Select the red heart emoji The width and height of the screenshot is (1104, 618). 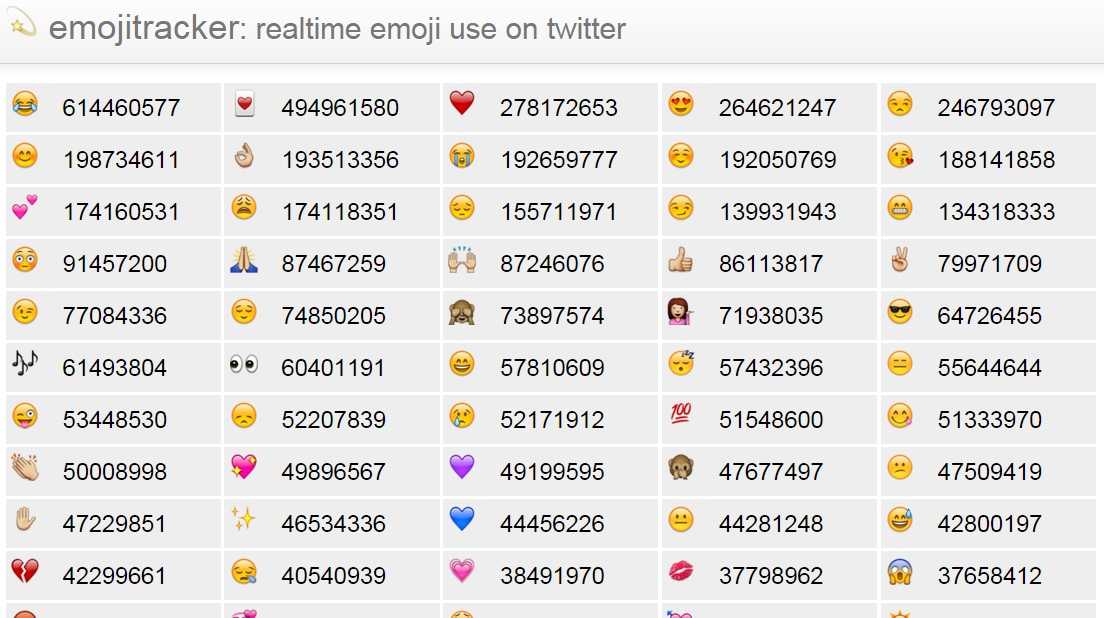point(462,103)
